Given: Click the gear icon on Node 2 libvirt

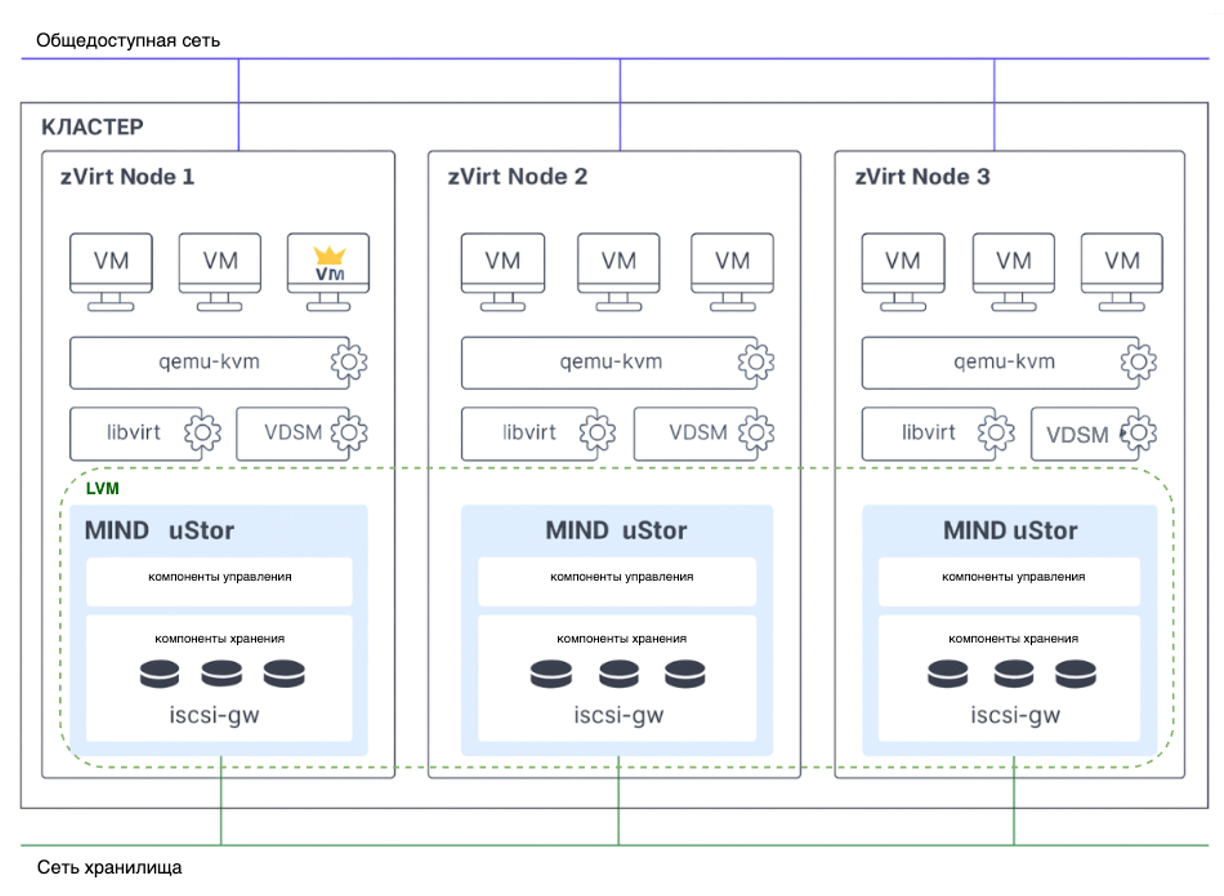Looking at the screenshot, I should (597, 433).
